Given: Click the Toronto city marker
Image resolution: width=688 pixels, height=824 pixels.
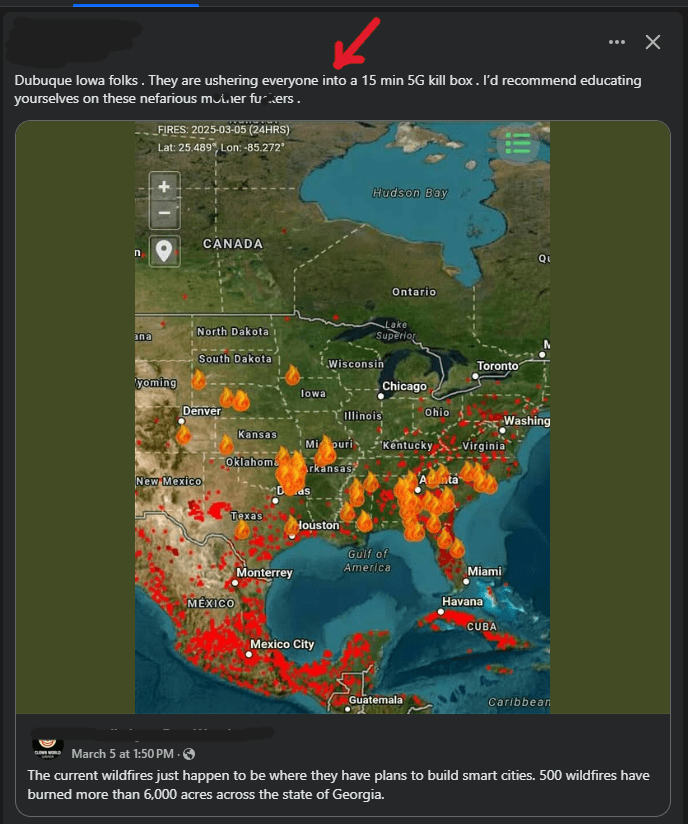Looking at the screenshot, I should (x=479, y=375).
